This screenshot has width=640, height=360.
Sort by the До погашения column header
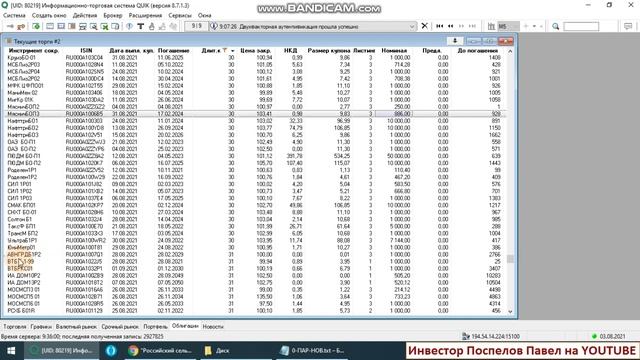click(478, 51)
